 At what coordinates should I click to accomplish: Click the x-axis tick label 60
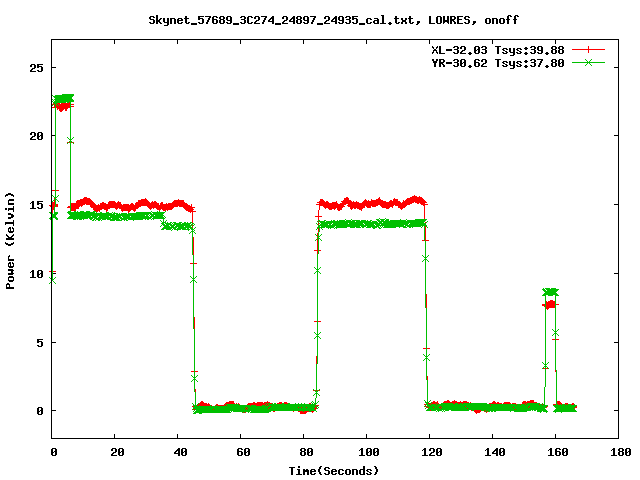point(243,452)
